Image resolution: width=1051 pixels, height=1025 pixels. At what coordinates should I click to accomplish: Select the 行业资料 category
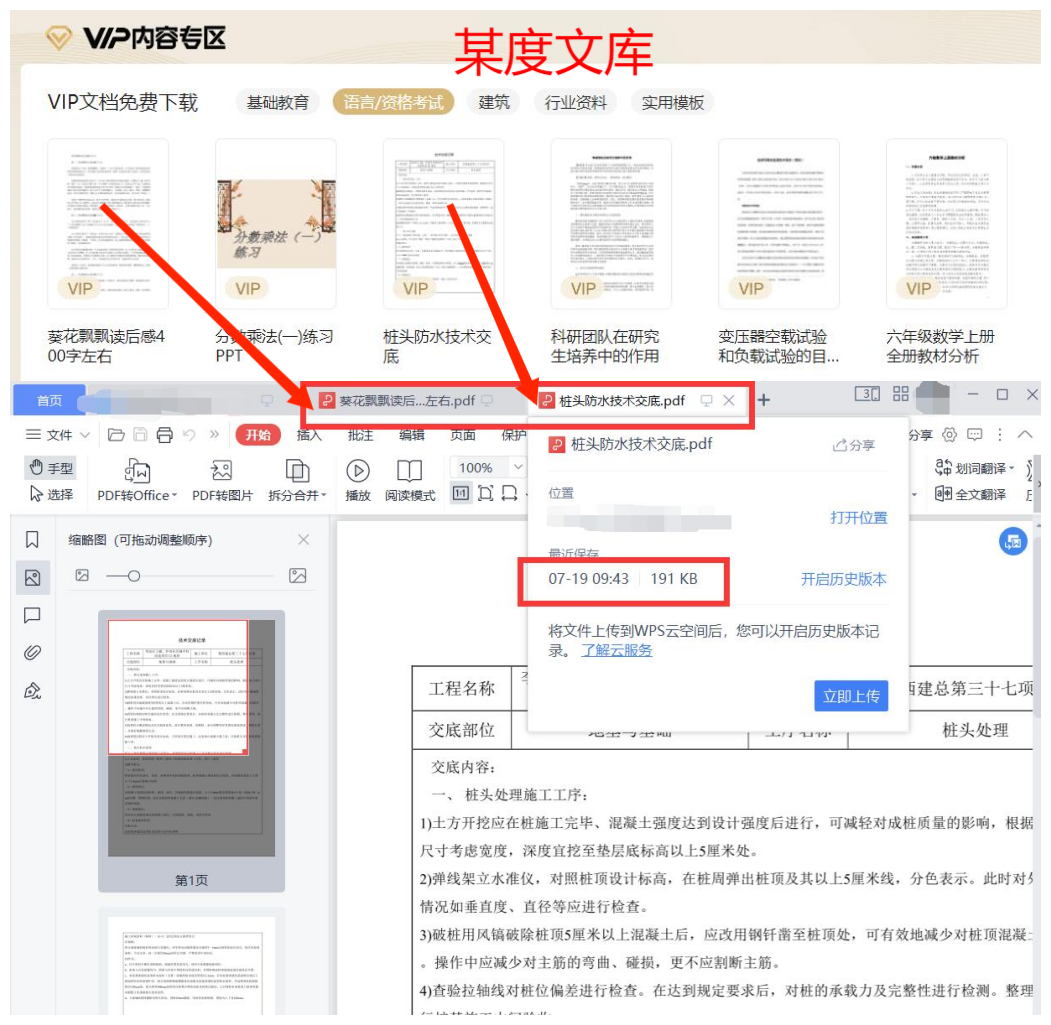pyautogui.click(x=576, y=102)
